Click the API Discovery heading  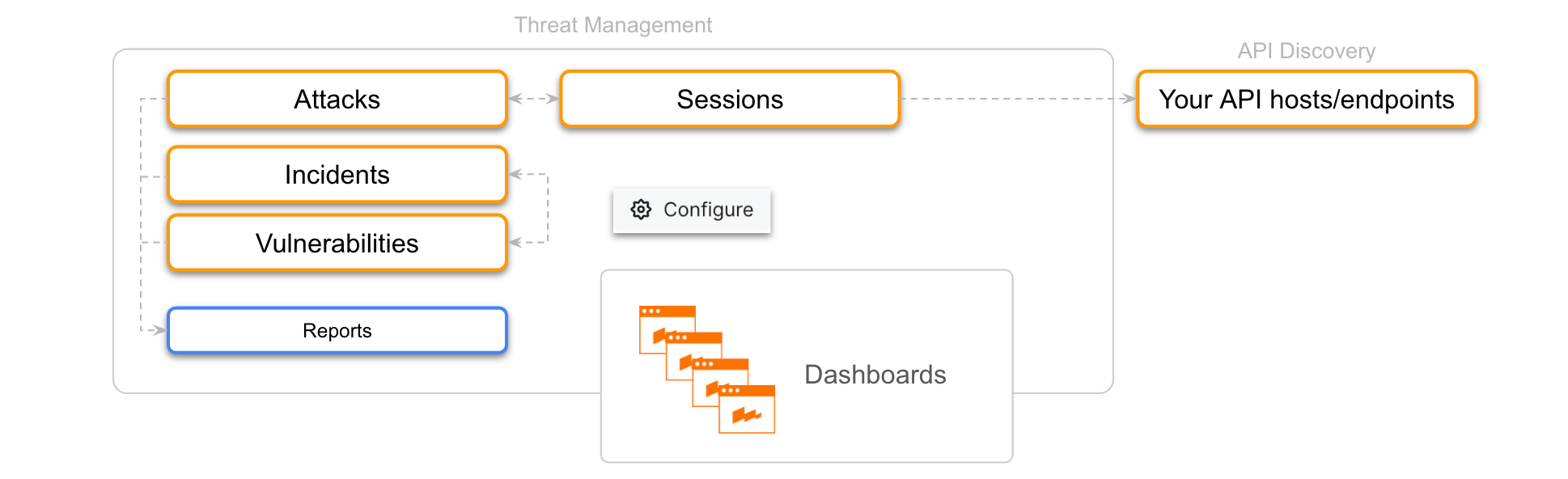pos(1306,51)
